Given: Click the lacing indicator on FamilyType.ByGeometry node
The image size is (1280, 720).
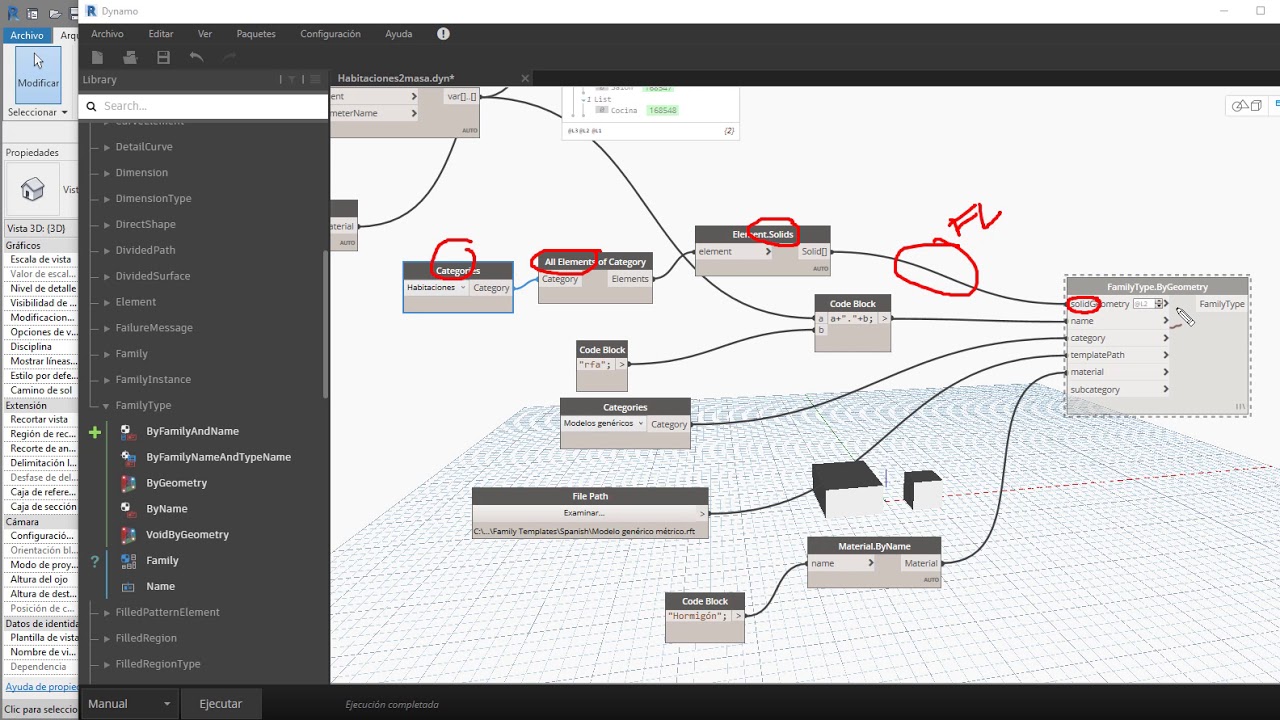Looking at the screenshot, I should click(x=1241, y=406).
